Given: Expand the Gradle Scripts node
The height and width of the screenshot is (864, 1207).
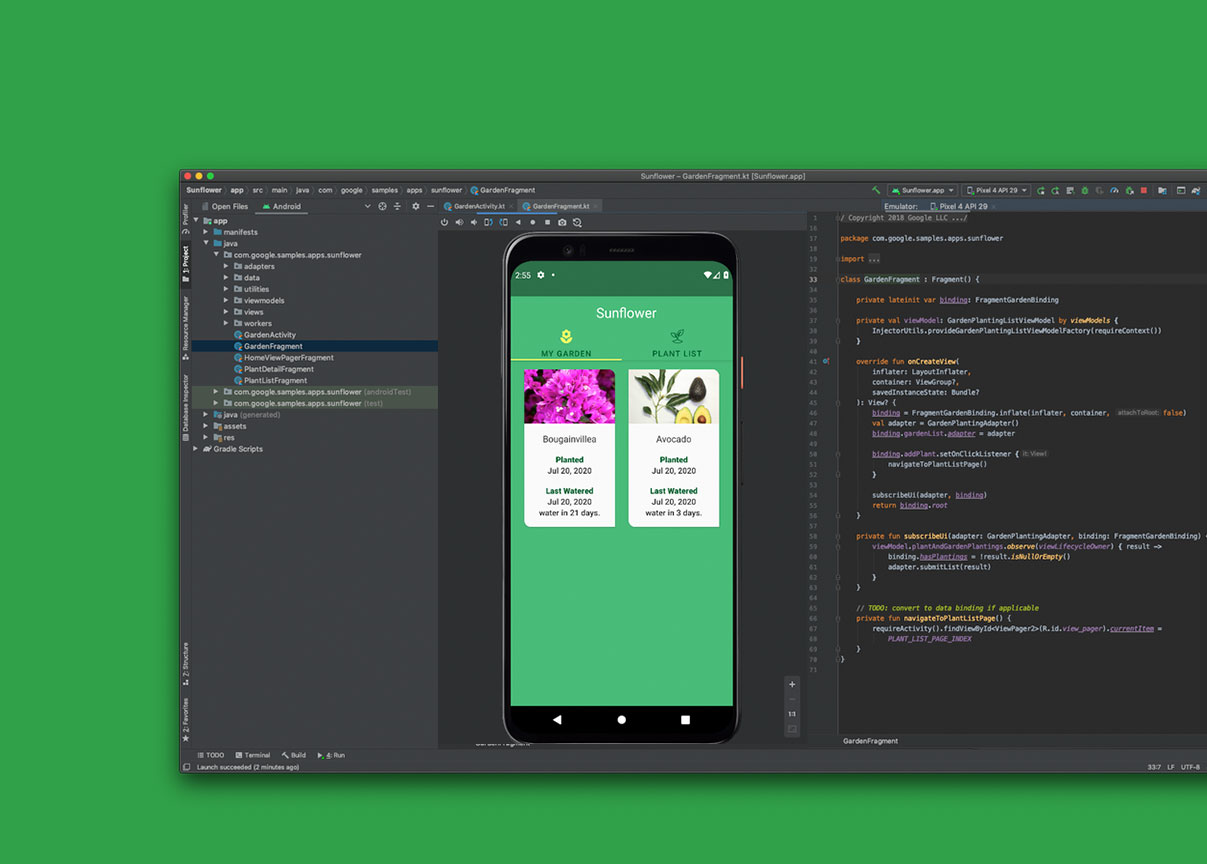Looking at the screenshot, I should click(x=196, y=449).
